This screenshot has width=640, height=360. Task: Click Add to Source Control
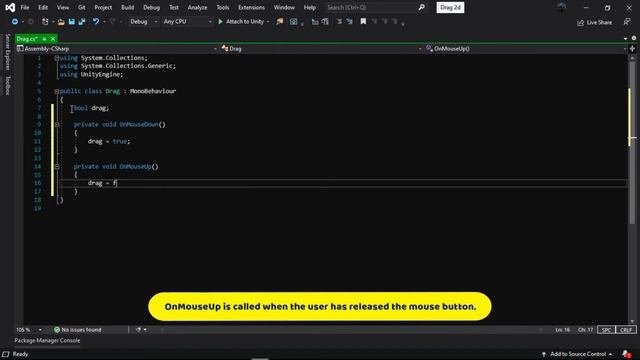pos(578,354)
